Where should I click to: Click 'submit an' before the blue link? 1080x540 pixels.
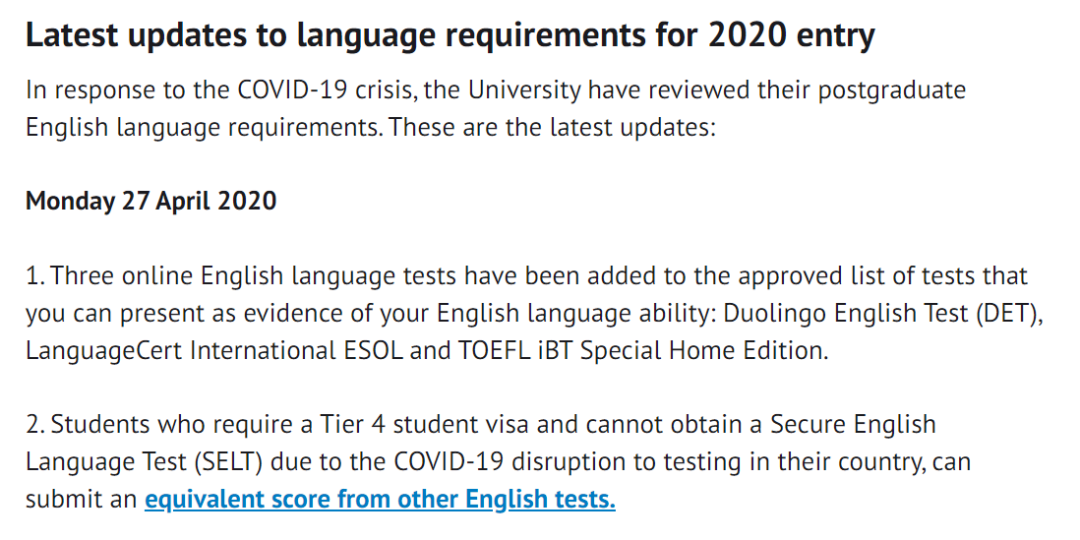[81, 499]
